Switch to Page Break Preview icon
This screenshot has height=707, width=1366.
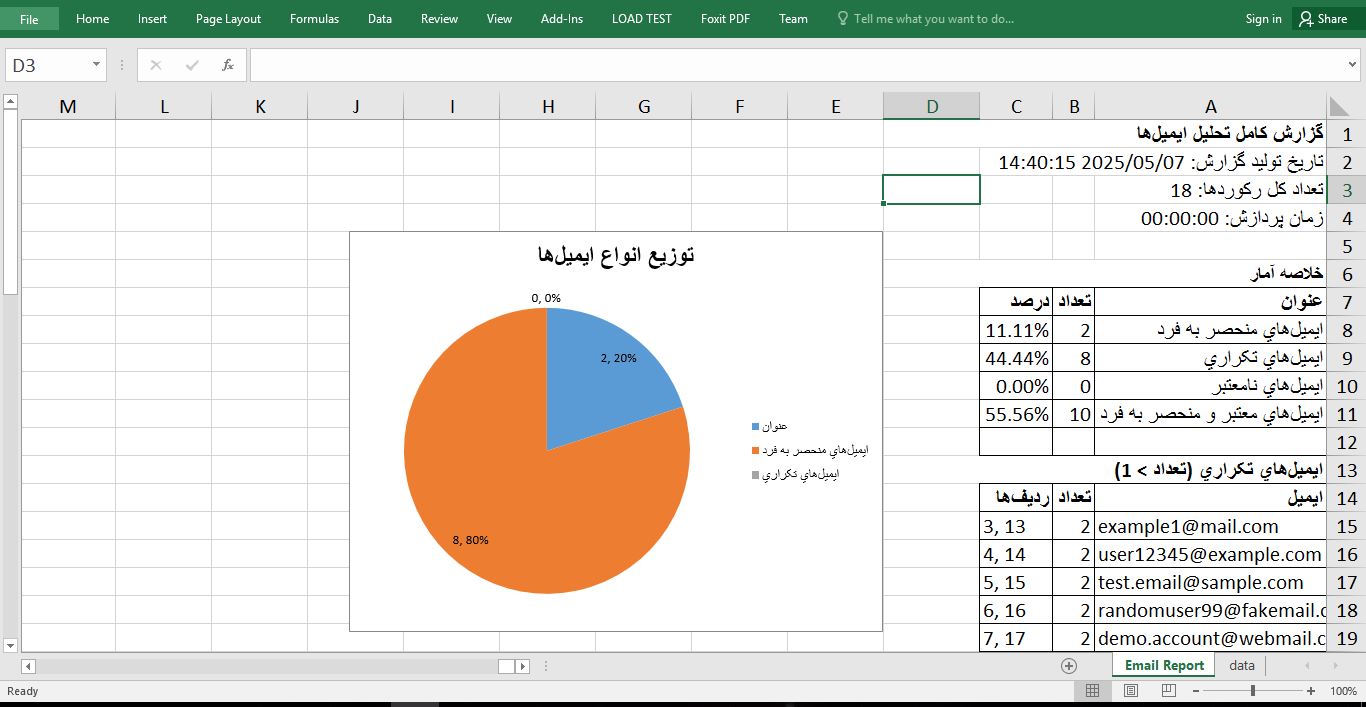pyautogui.click(x=1168, y=691)
